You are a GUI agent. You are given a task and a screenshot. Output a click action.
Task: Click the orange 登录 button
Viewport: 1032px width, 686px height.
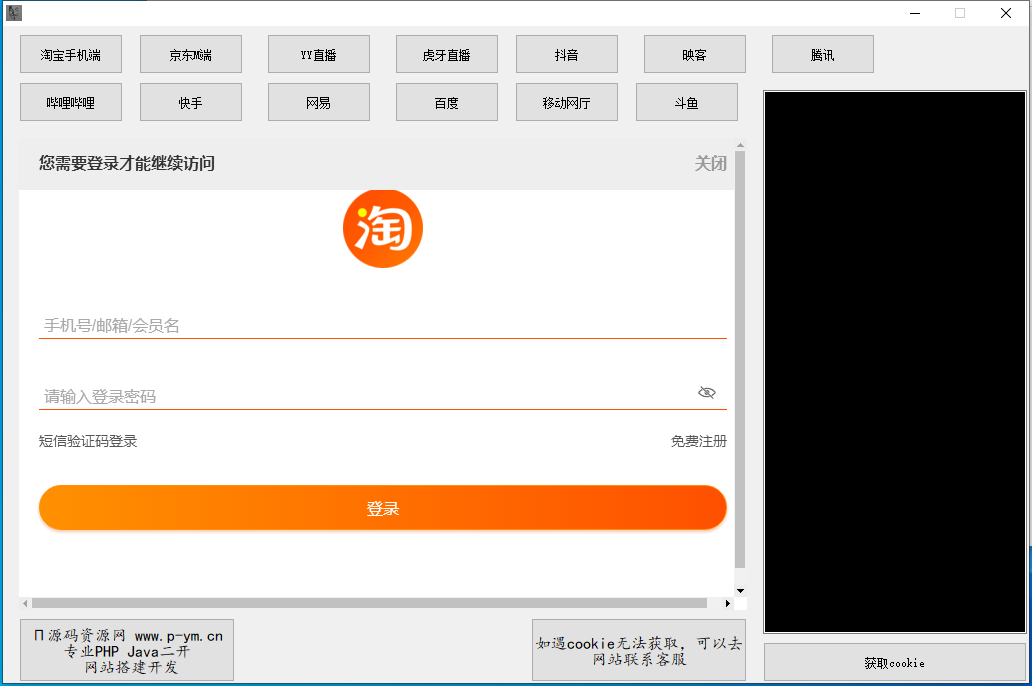tap(382, 508)
